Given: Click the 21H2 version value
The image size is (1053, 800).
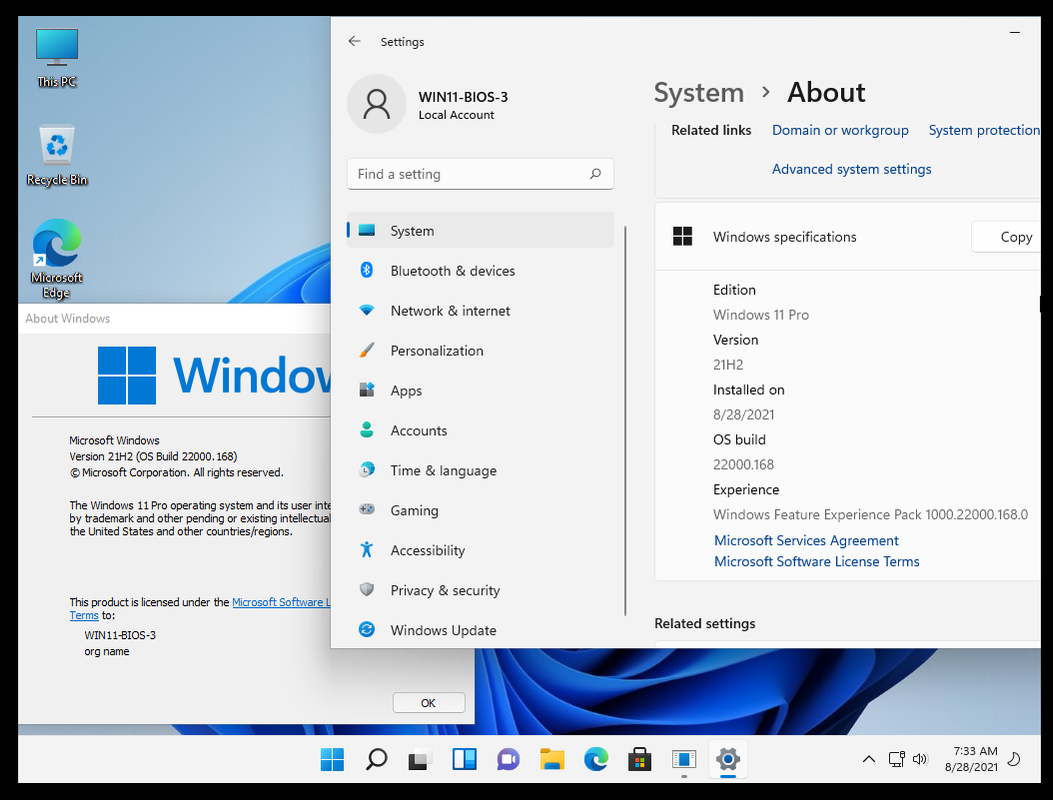Looking at the screenshot, I should pyautogui.click(x=728, y=365).
